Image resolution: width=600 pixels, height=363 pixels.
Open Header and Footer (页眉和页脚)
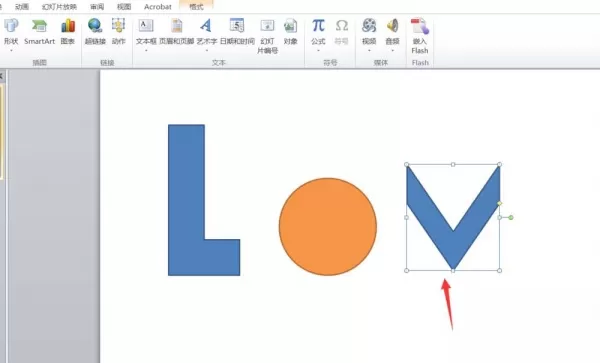coord(176,32)
